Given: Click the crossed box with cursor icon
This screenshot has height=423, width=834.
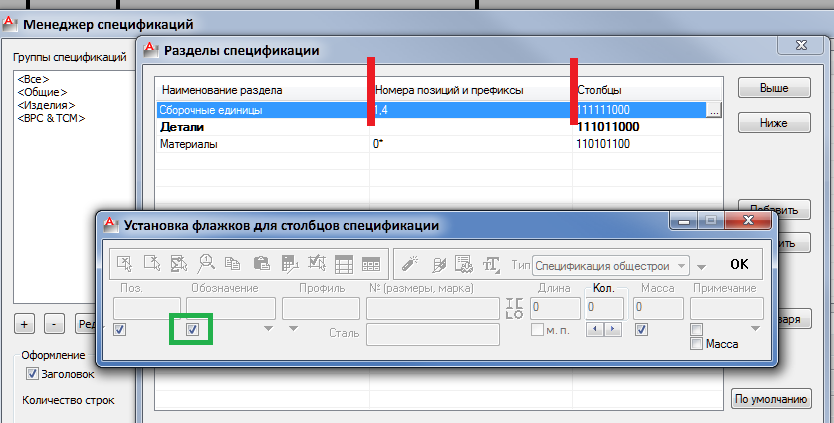Looking at the screenshot, I should [x=179, y=263].
